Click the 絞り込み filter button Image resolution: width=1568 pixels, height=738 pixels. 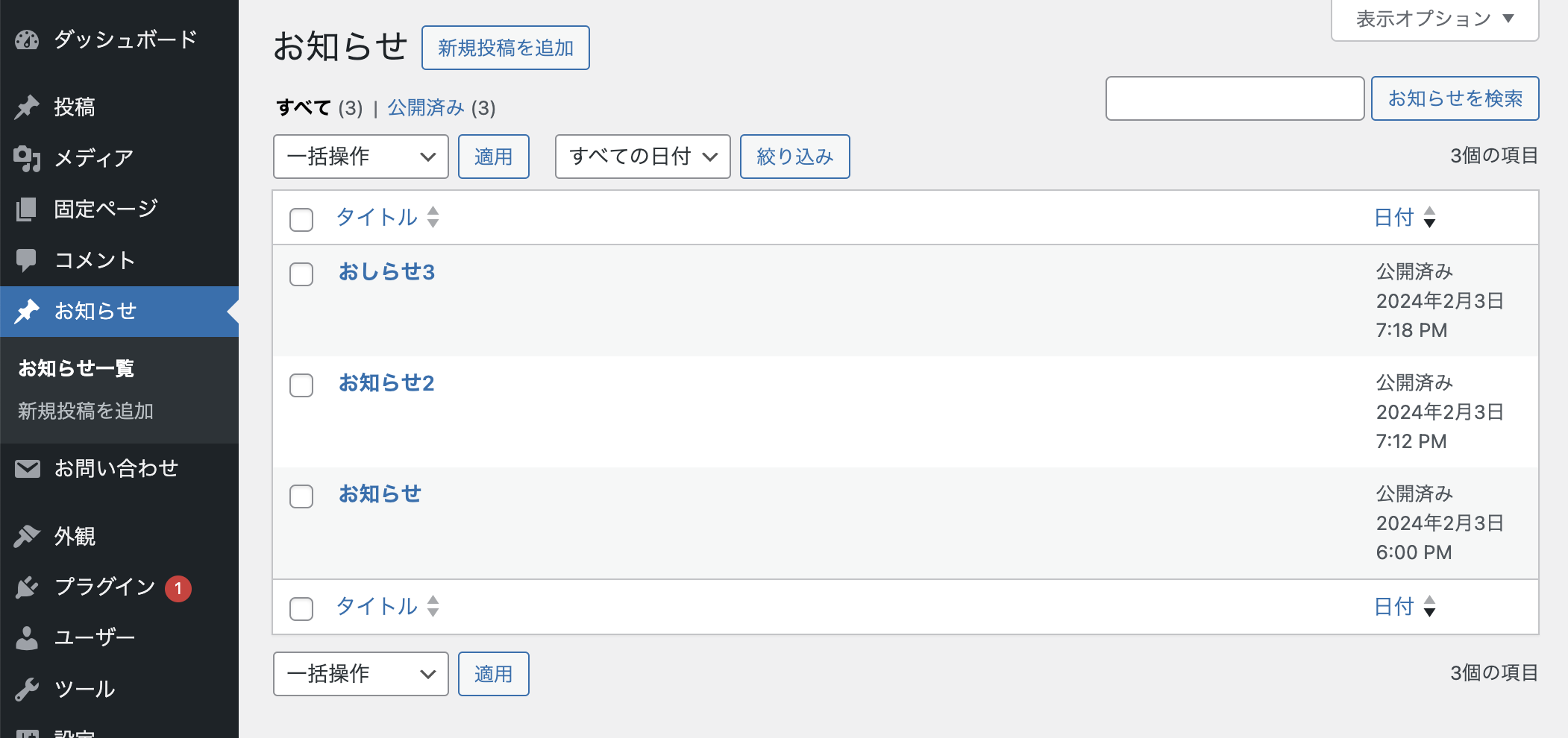794,157
